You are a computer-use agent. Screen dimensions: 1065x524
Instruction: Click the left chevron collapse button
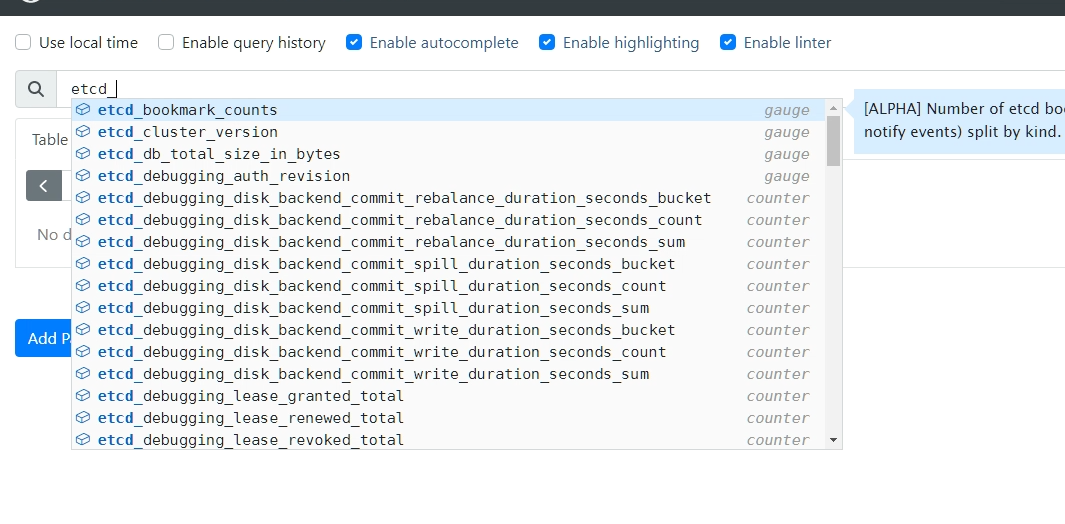click(44, 185)
